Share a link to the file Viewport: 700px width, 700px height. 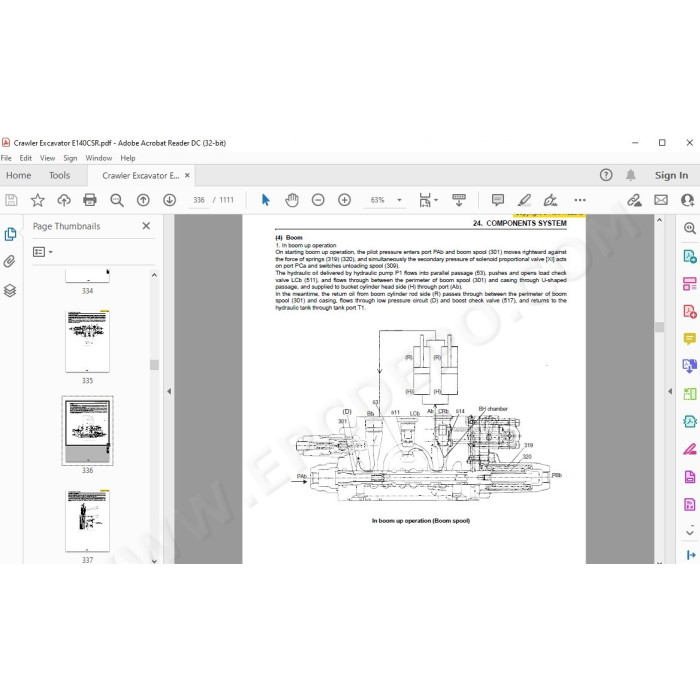pyautogui.click(x=634, y=200)
